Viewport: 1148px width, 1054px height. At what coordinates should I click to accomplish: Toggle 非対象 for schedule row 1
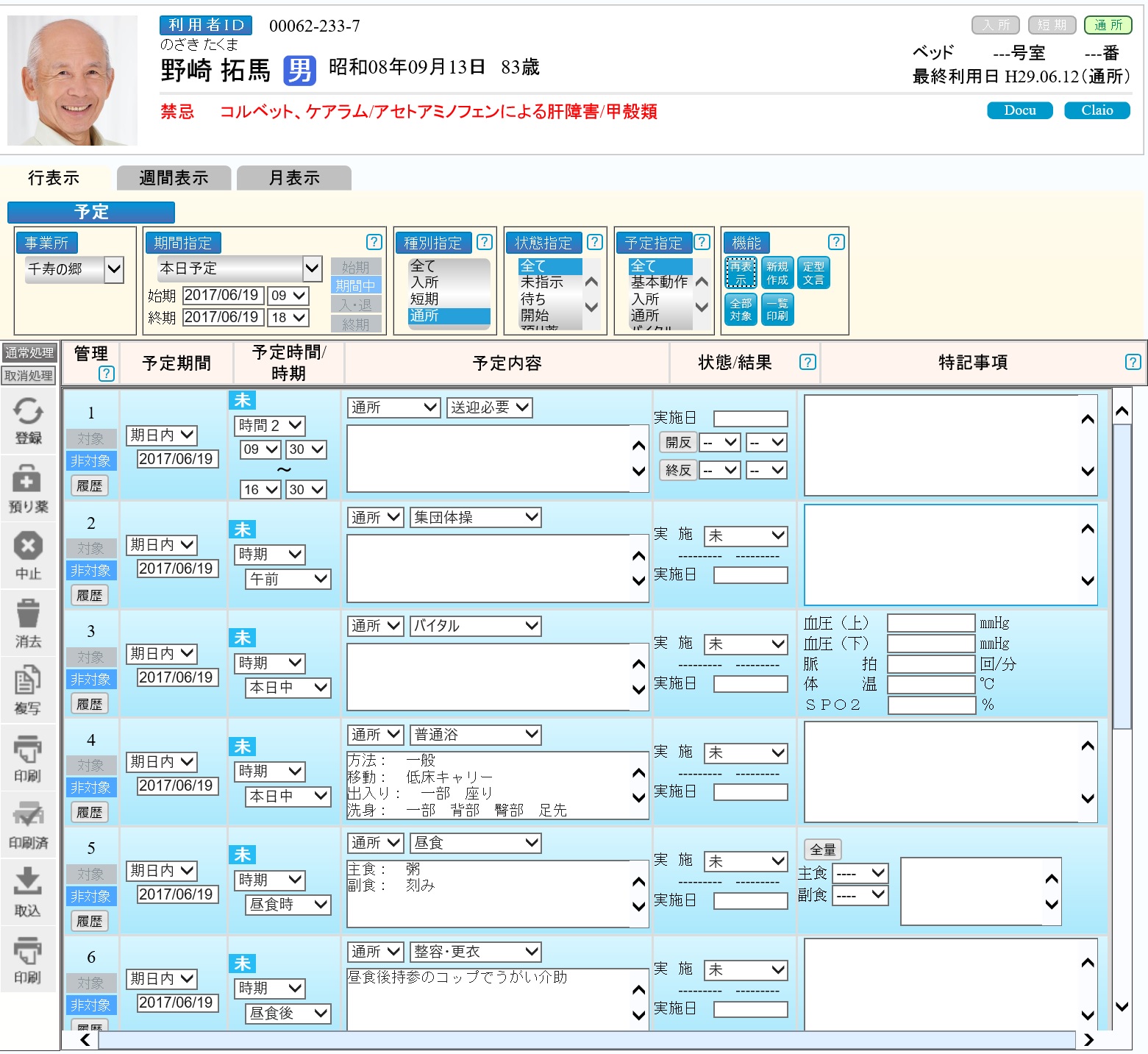[x=90, y=461]
